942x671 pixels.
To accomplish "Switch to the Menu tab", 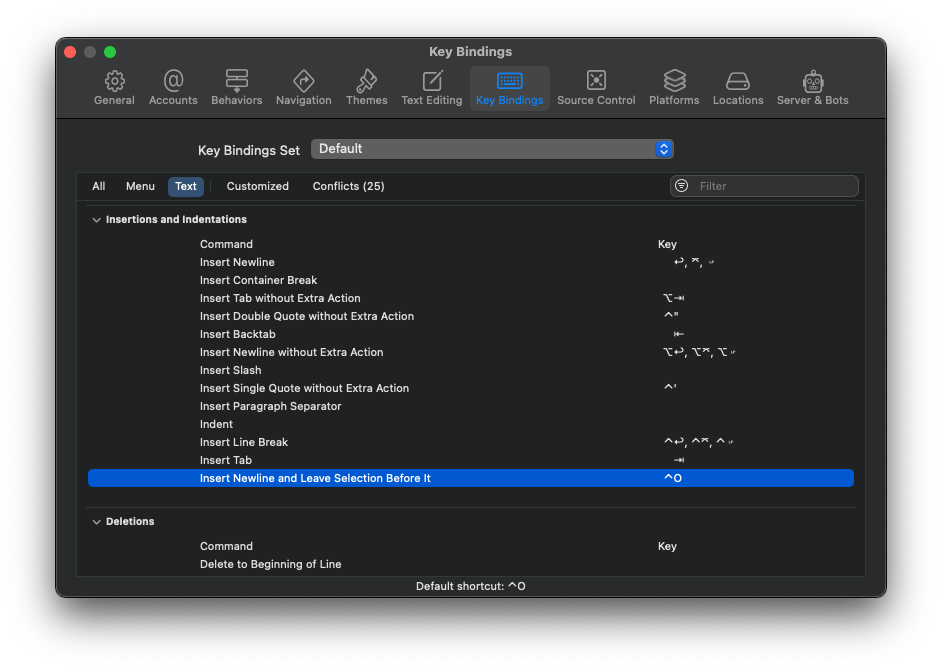I will 140,186.
